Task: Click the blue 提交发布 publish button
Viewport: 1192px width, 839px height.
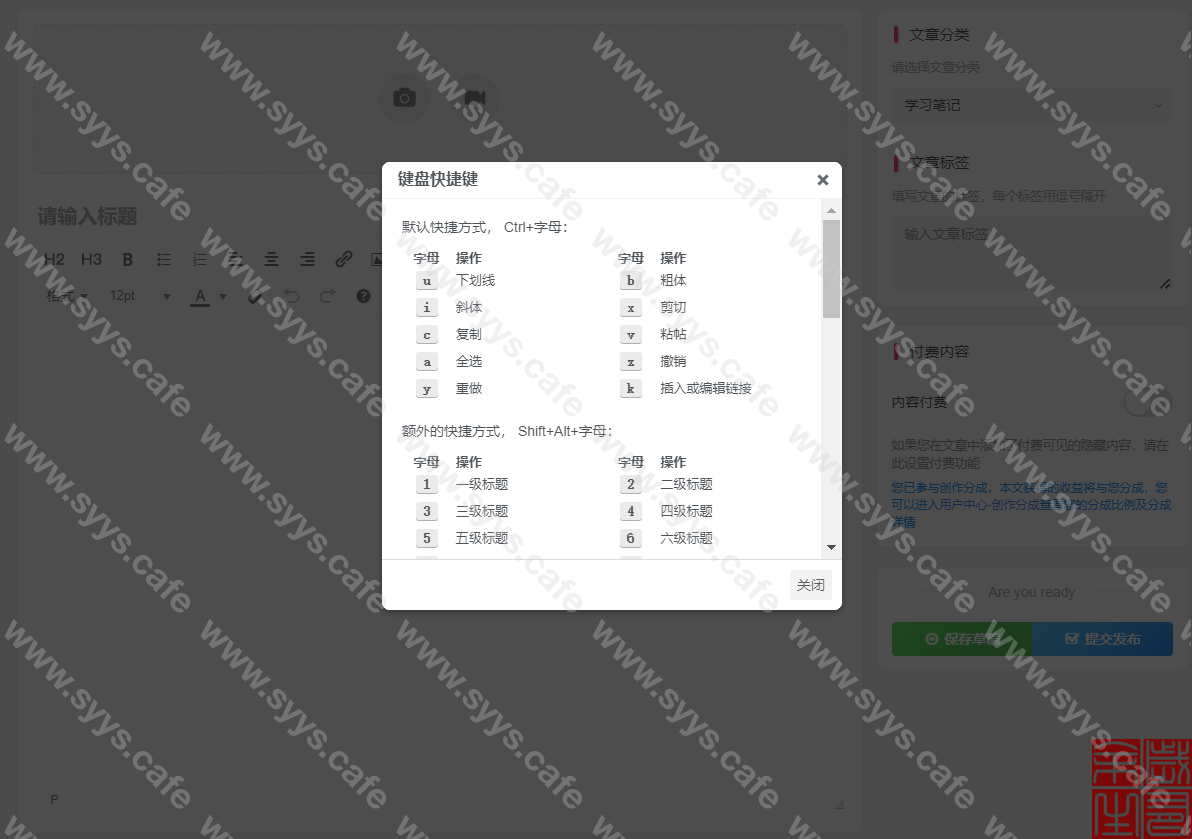Action: 1102,639
